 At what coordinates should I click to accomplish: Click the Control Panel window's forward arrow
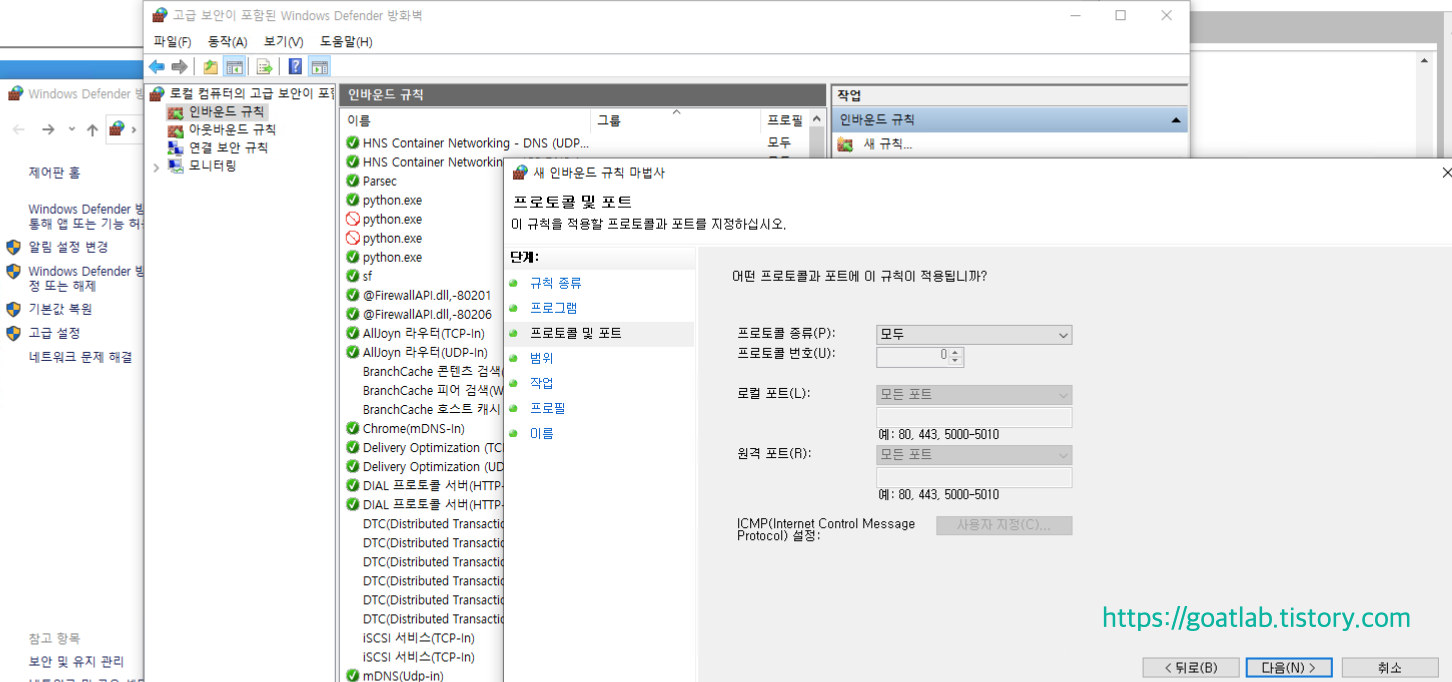tap(47, 129)
